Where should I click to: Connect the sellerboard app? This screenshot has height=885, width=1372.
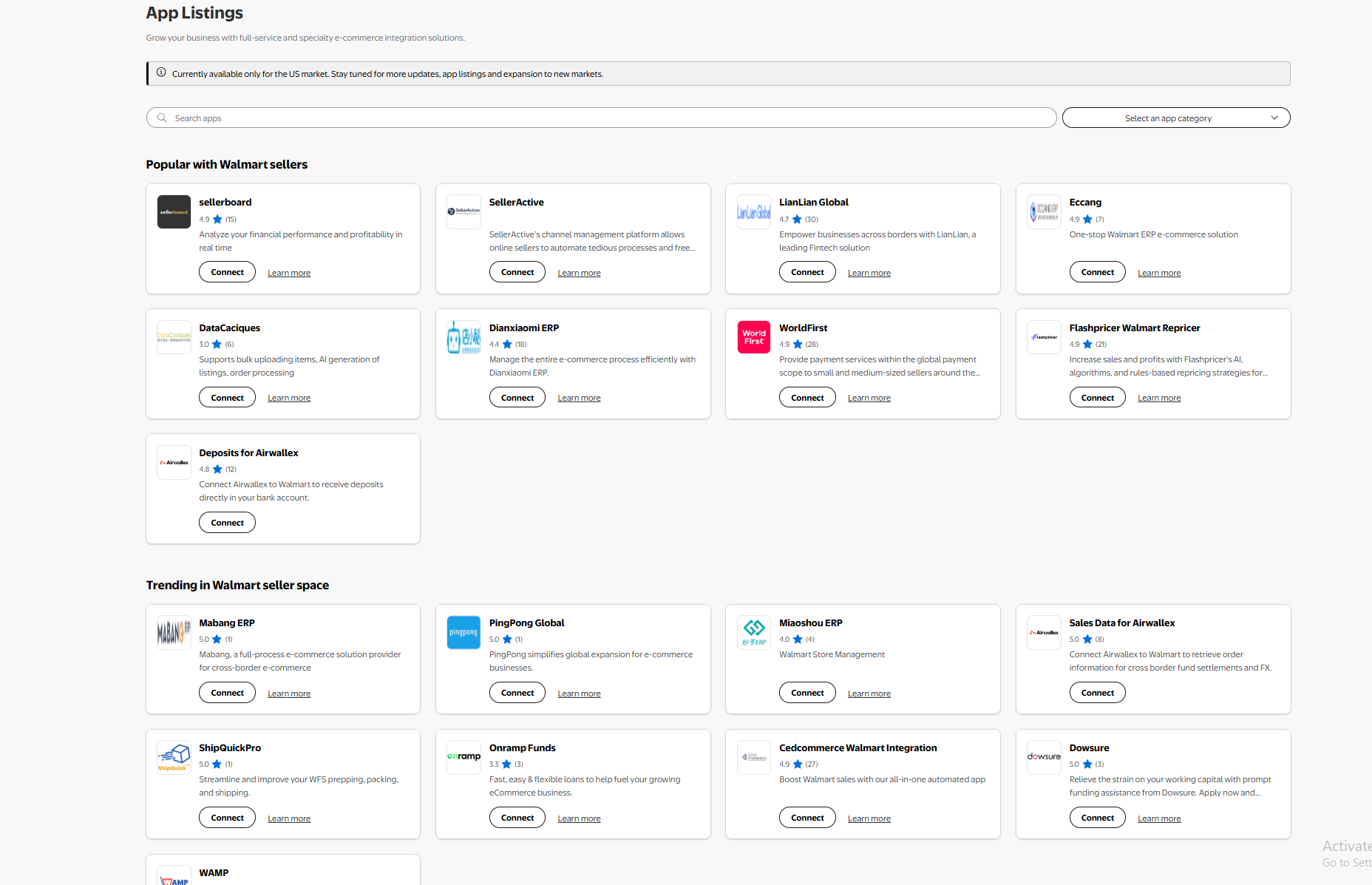point(227,272)
